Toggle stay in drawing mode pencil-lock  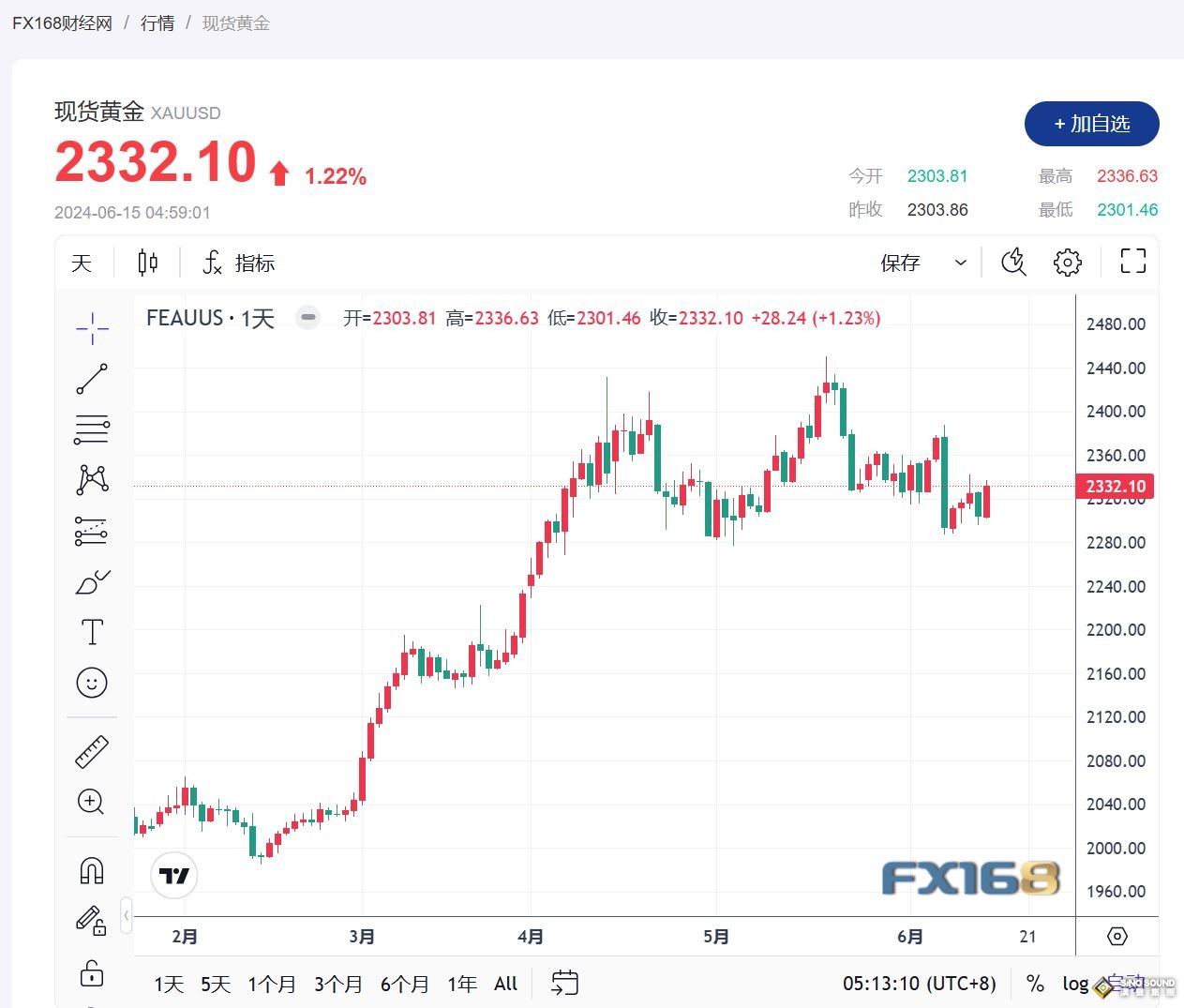coord(92,921)
